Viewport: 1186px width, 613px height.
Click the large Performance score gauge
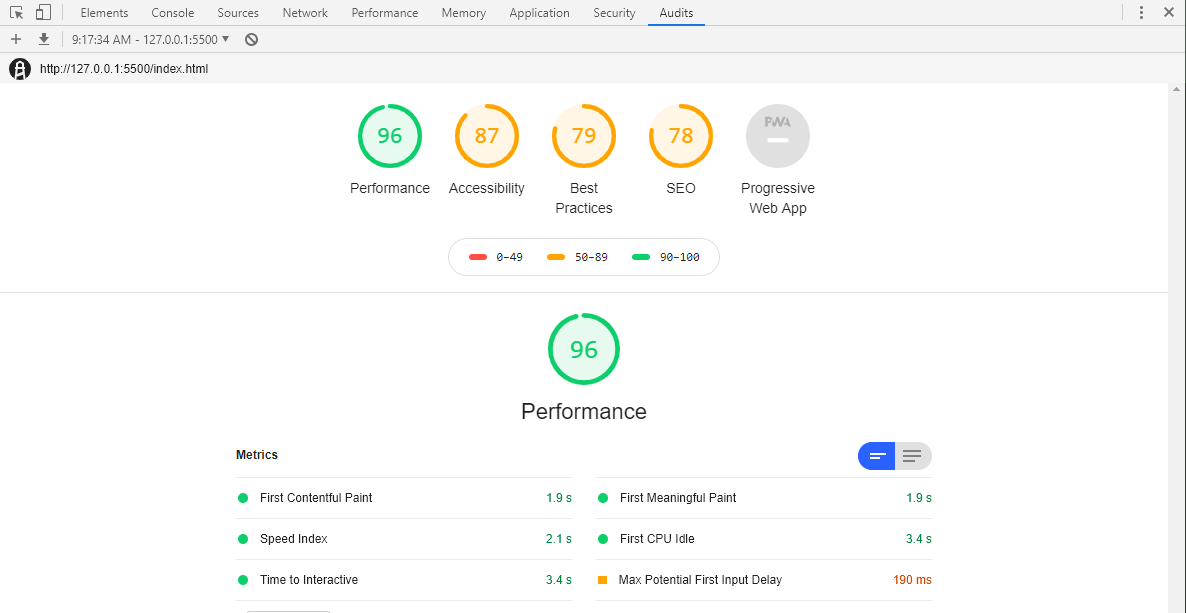pyautogui.click(x=584, y=349)
